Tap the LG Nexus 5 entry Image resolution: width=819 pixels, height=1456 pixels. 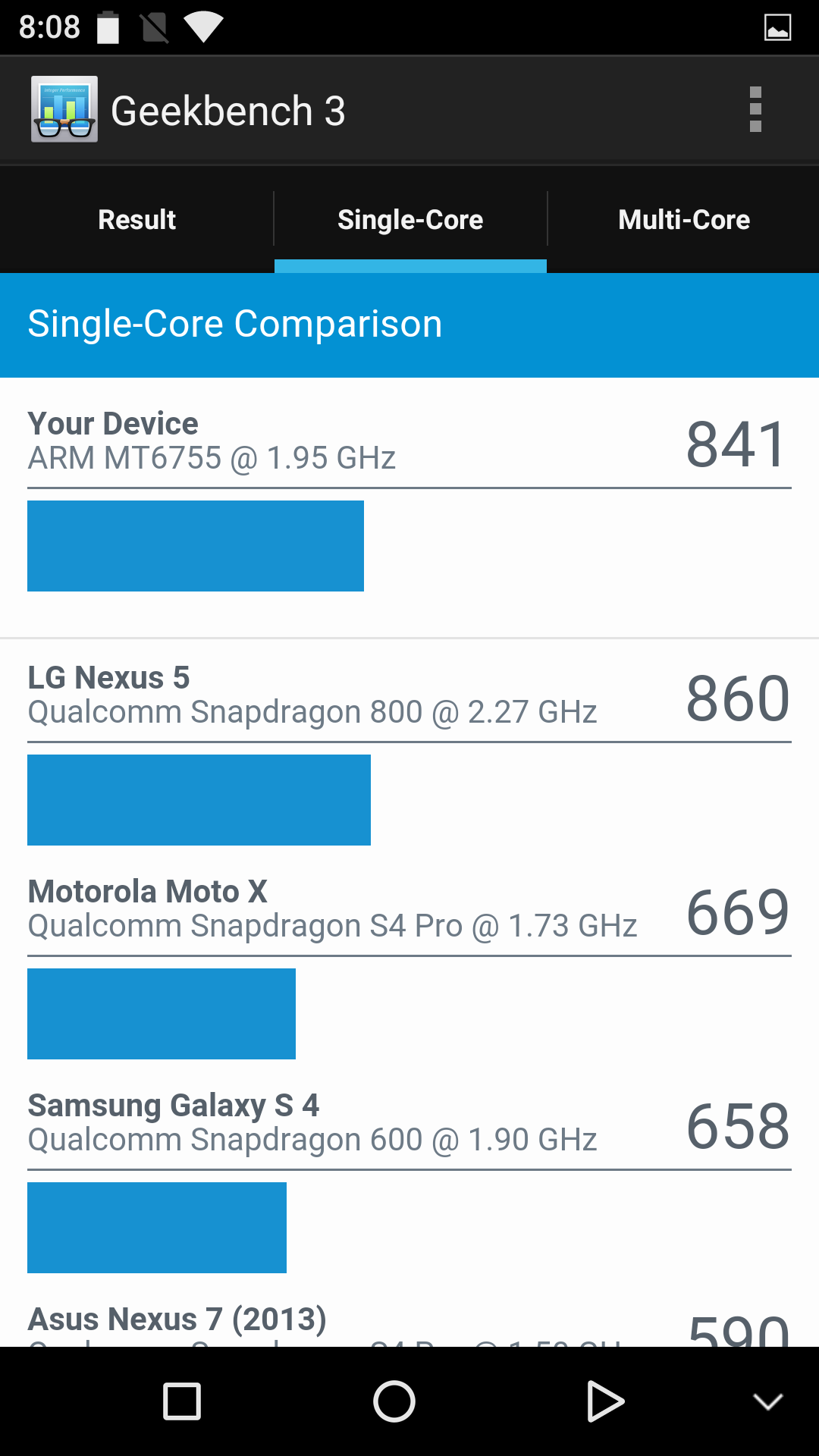[x=312, y=695]
